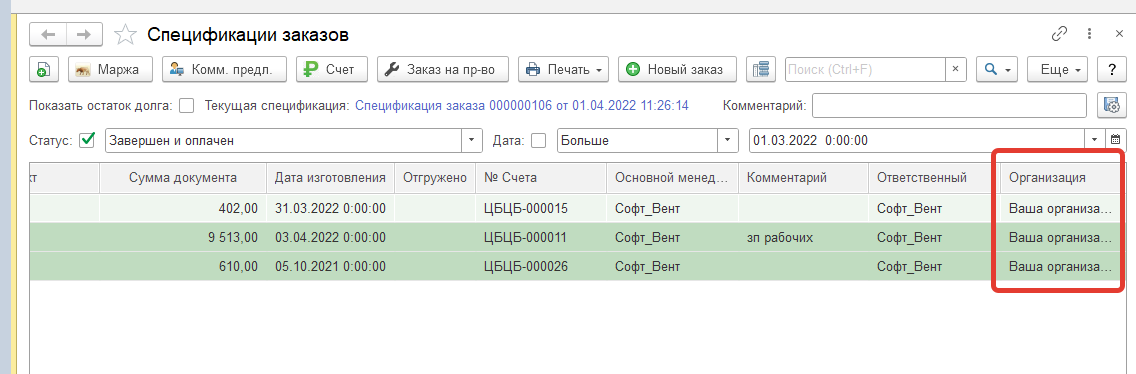This screenshot has width=1136, height=374.
Task: Toggle the Показать остаток долга checkbox
Action: (186, 106)
